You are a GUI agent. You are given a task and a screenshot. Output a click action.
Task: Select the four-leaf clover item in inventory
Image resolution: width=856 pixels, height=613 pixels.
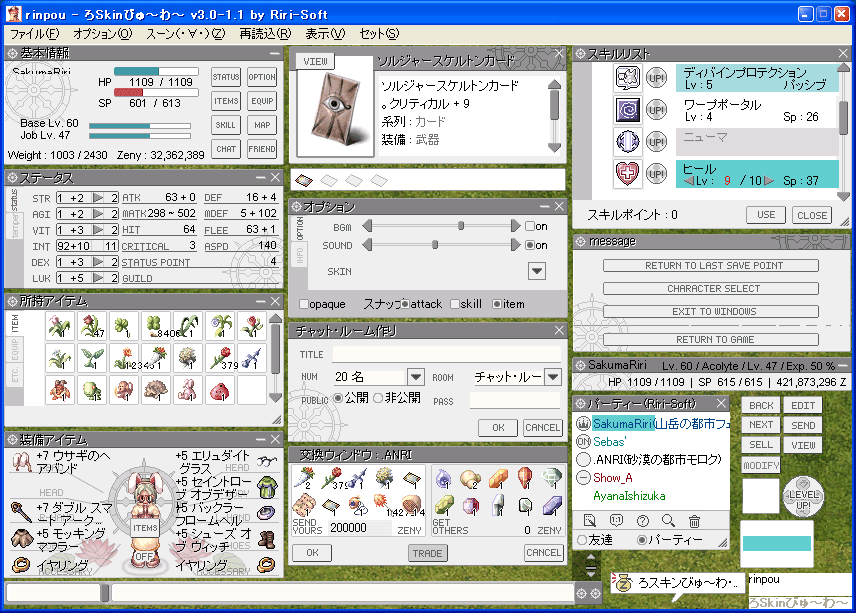tap(155, 326)
